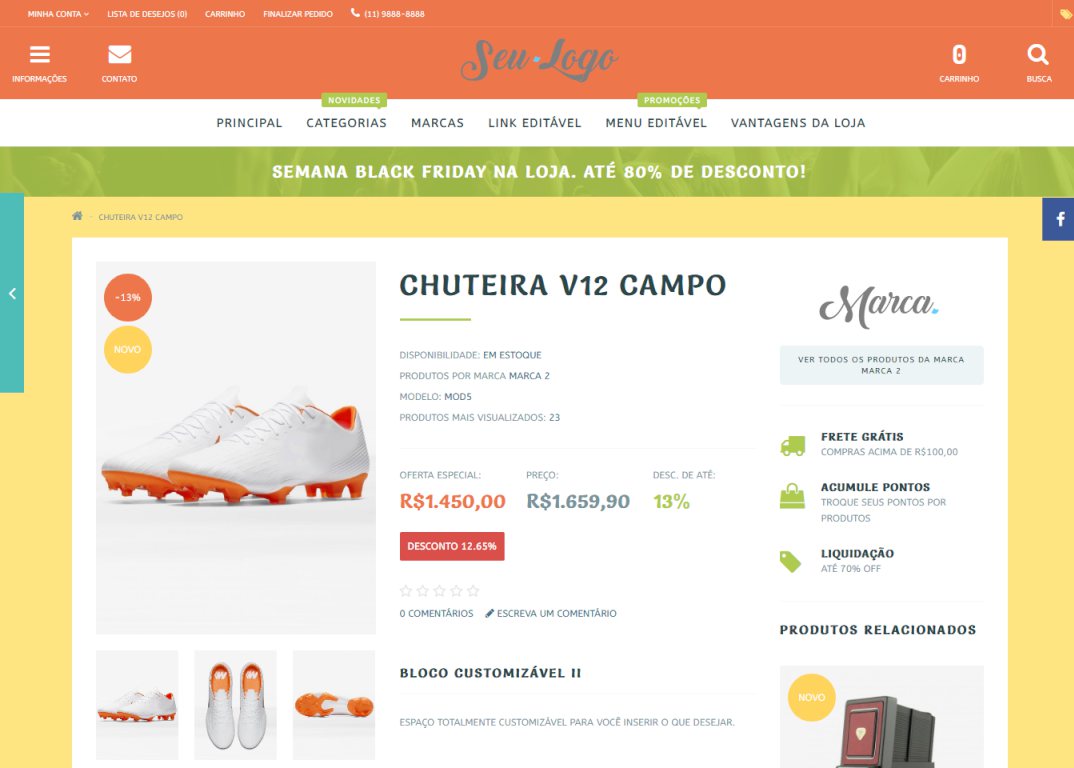Expand the teal left side panel arrow
Screen dimensions: 1074x768
[12, 293]
